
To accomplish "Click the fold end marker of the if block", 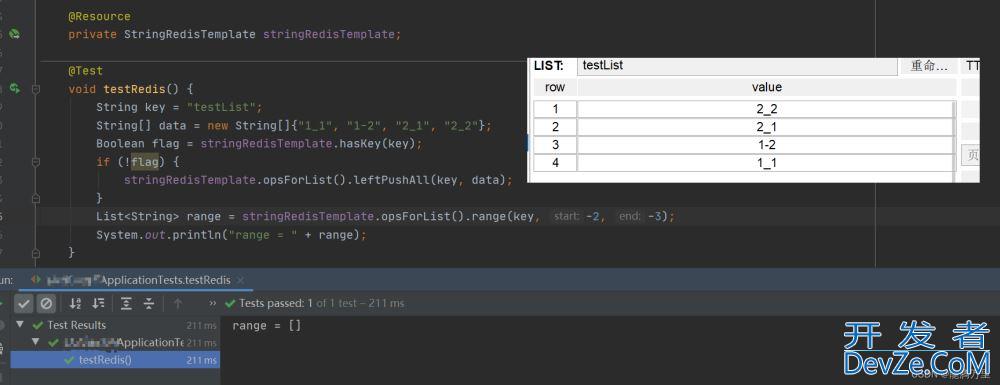I will pos(36,198).
